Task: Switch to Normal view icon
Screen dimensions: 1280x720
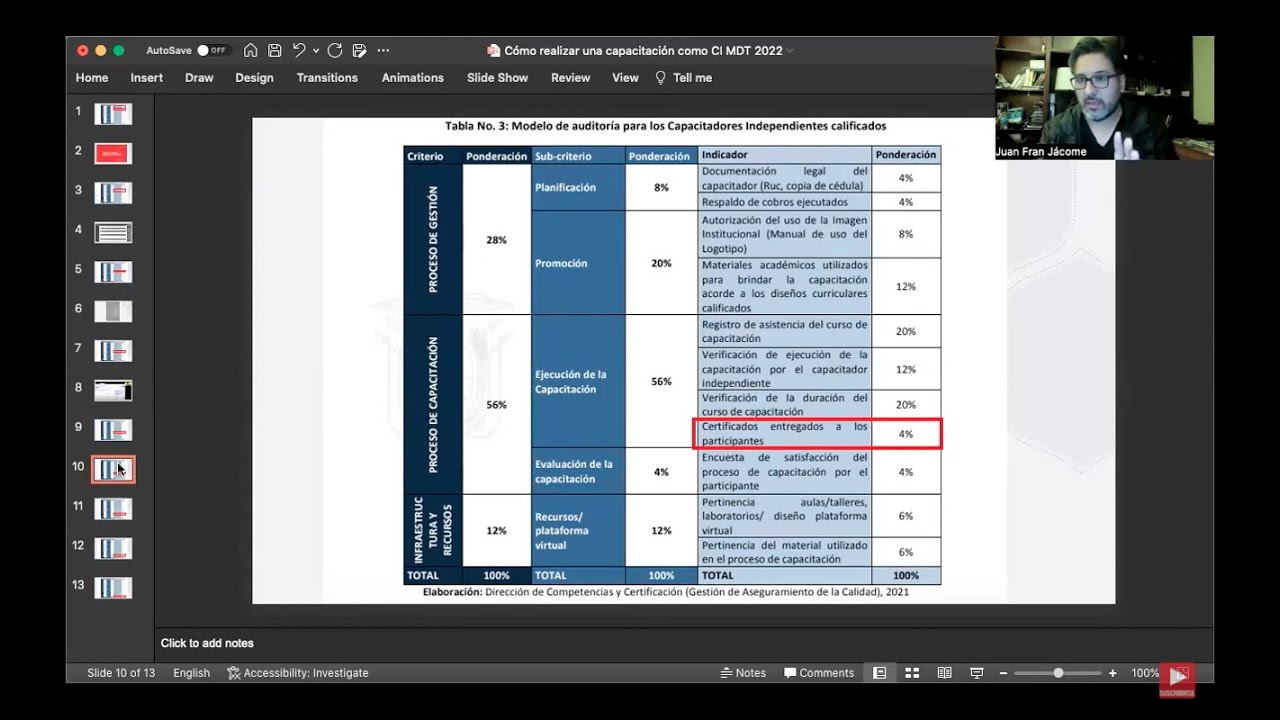Action: (x=880, y=673)
